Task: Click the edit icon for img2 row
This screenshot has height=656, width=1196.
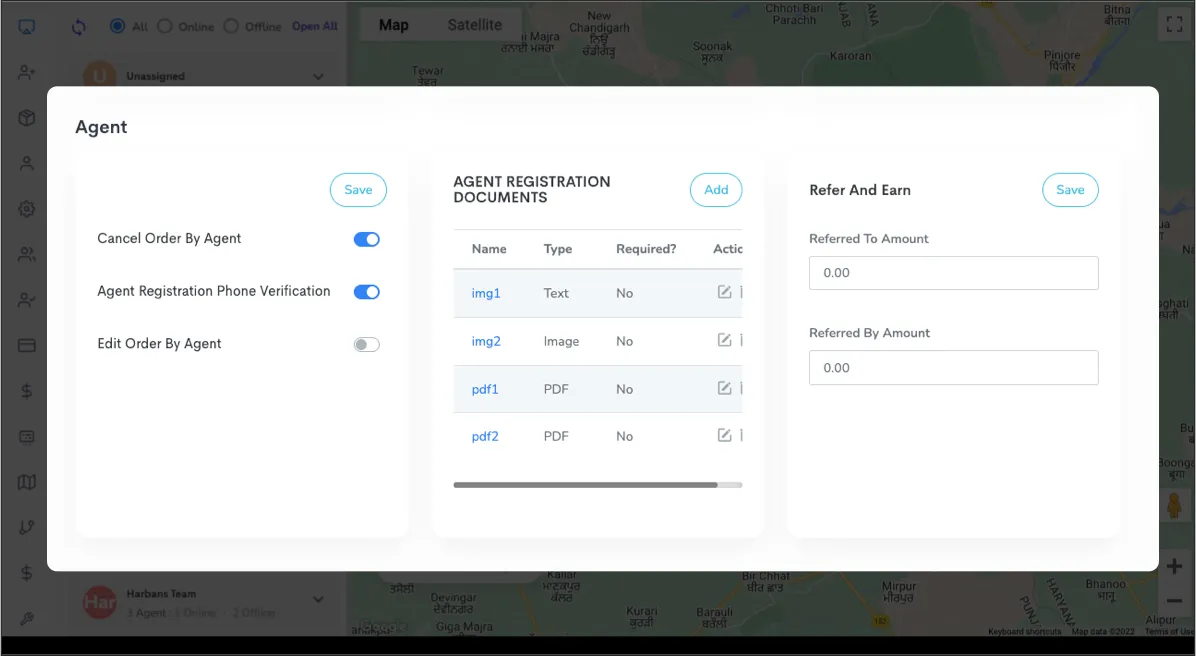Action: [x=725, y=340]
